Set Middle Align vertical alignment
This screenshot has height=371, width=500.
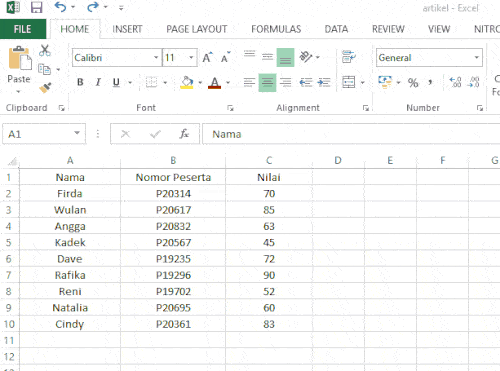[267, 57]
